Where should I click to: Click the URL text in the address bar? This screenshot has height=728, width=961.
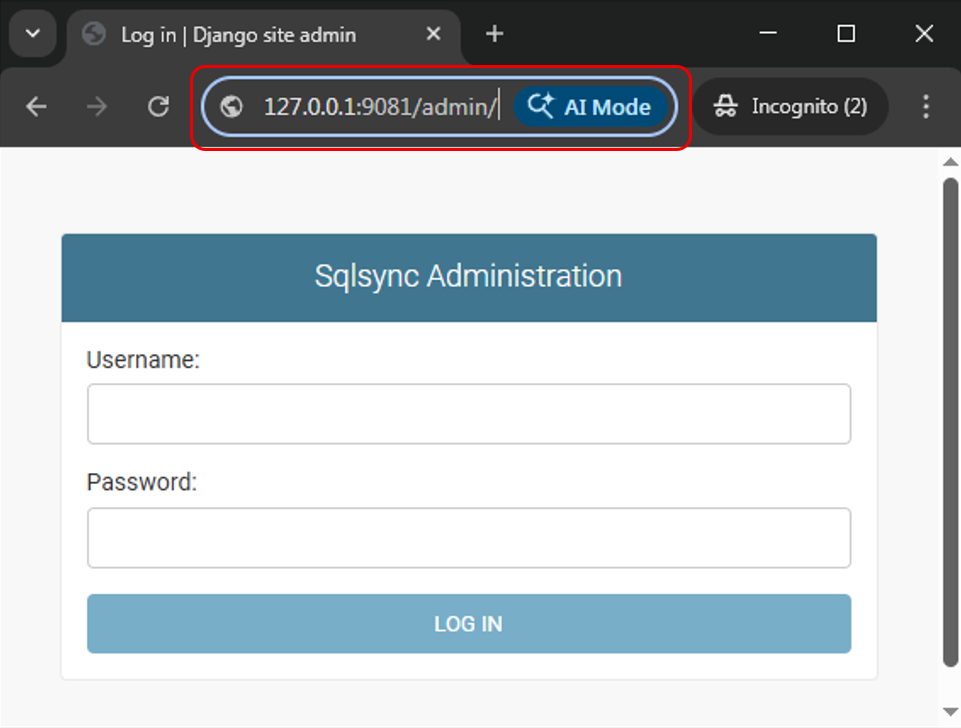click(378, 106)
